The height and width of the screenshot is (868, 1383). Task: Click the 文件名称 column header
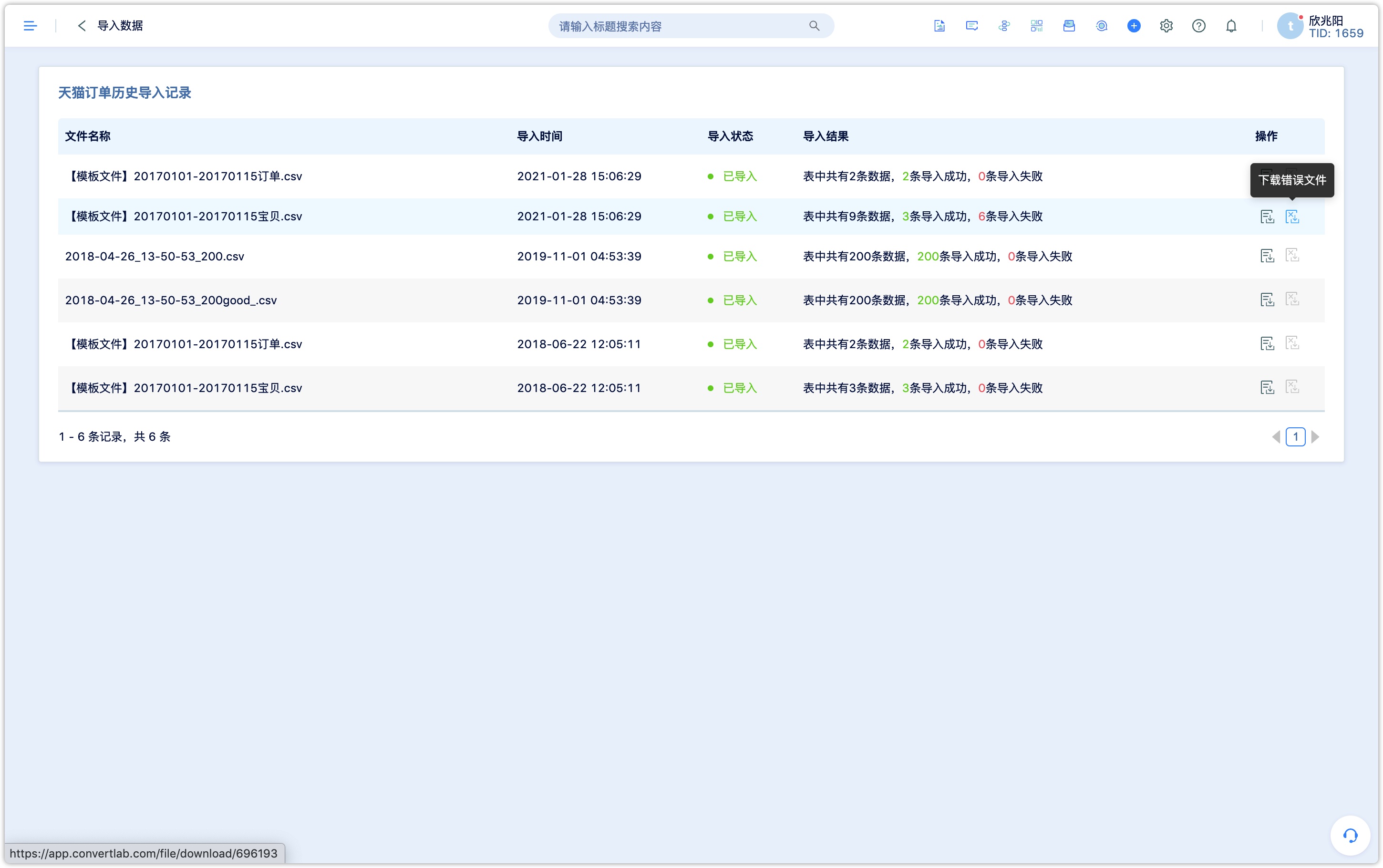(87, 136)
